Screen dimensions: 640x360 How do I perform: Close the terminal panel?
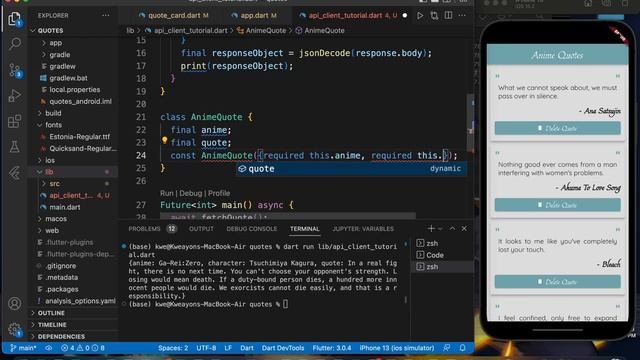pyautogui.click(x=464, y=229)
